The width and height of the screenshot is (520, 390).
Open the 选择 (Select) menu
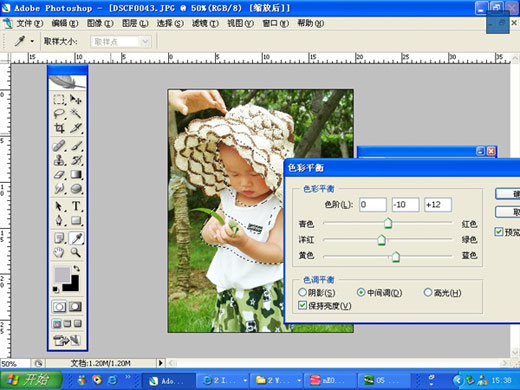tap(170, 23)
